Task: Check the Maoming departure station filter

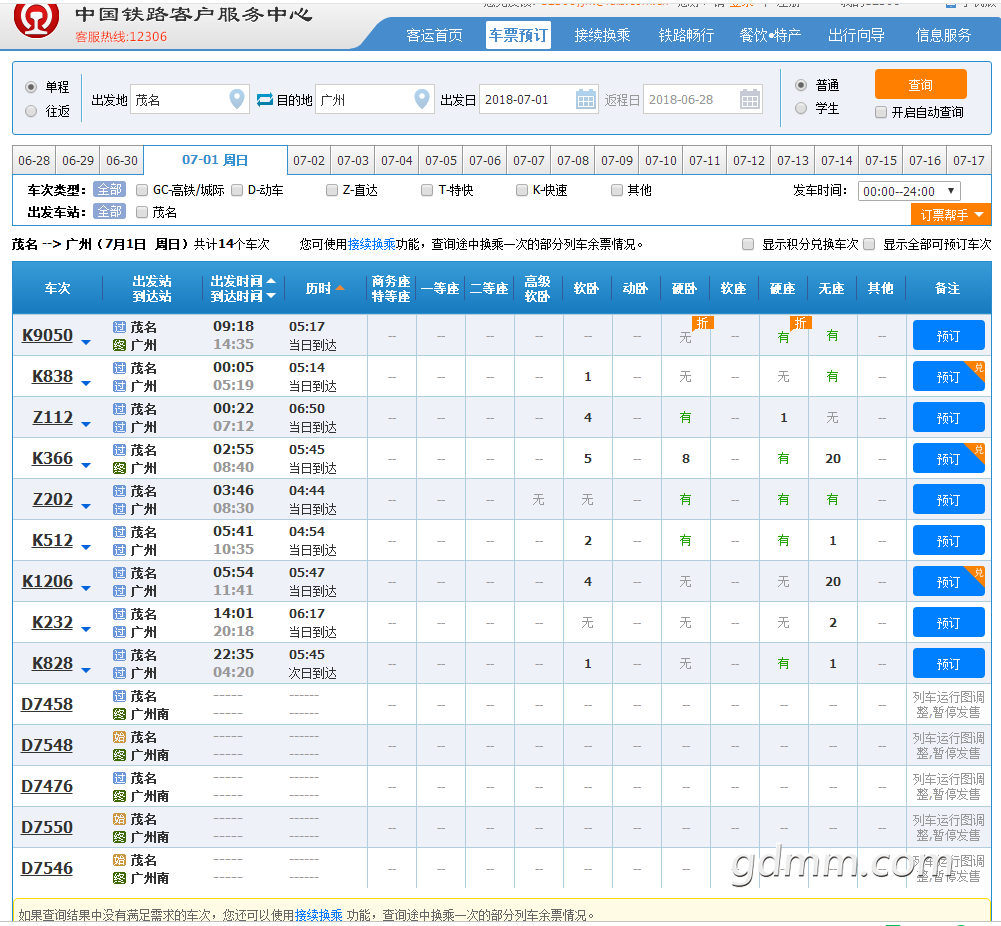Action: (x=142, y=212)
